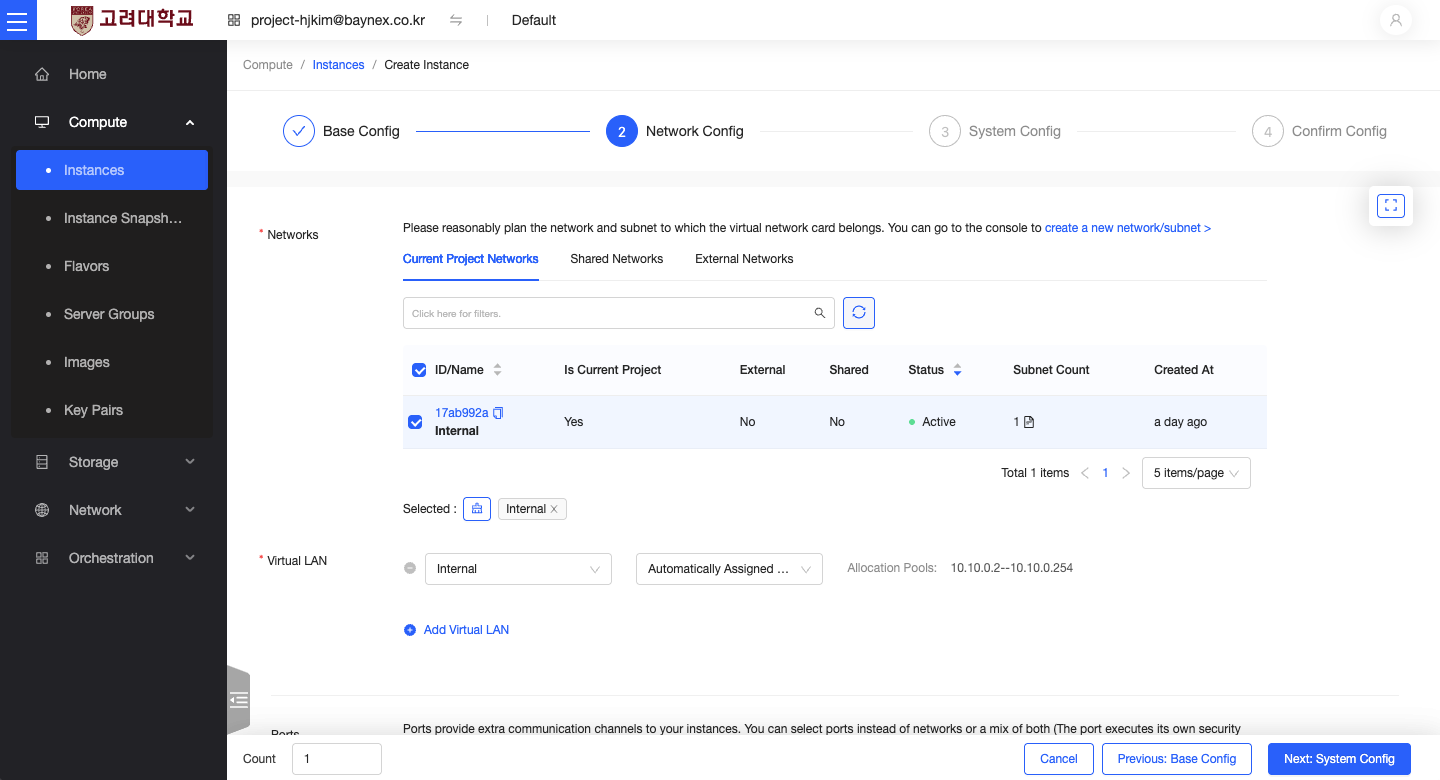Open Instances in the sidebar
Screen dimensions: 1440x780
coord(112,170)
